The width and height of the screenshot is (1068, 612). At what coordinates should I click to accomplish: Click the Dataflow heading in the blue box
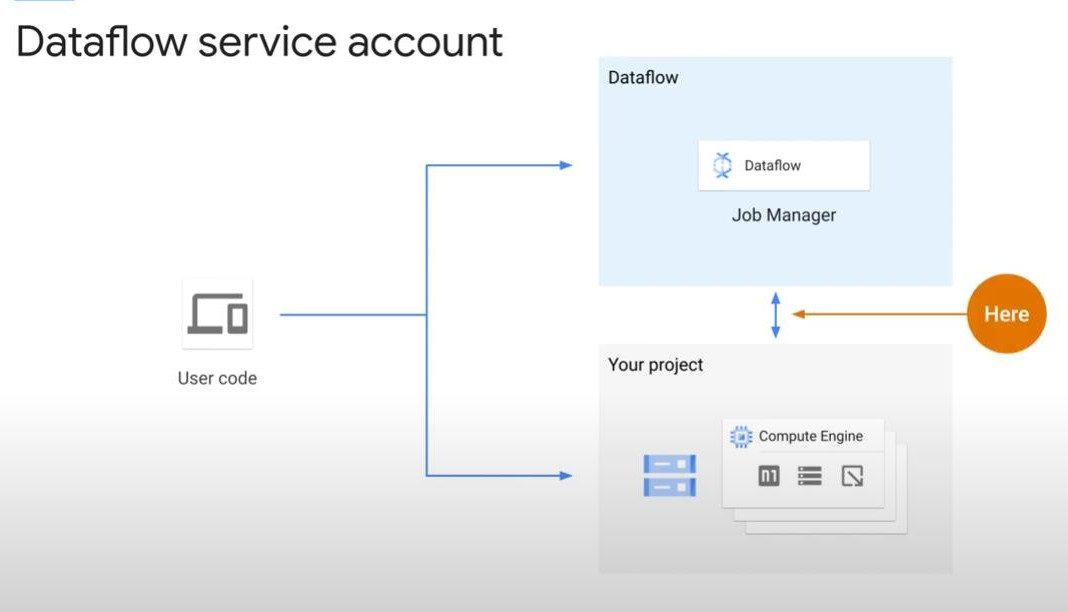[x=643, y=78]
